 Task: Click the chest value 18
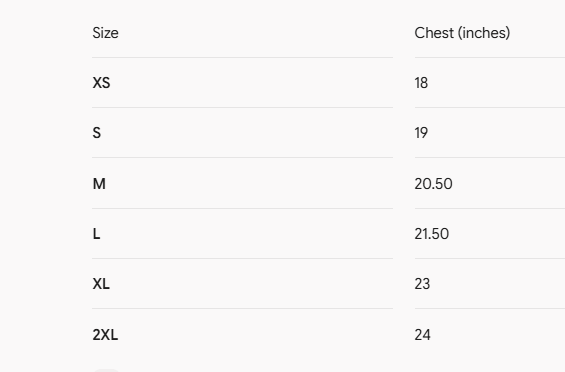[421, 83]
